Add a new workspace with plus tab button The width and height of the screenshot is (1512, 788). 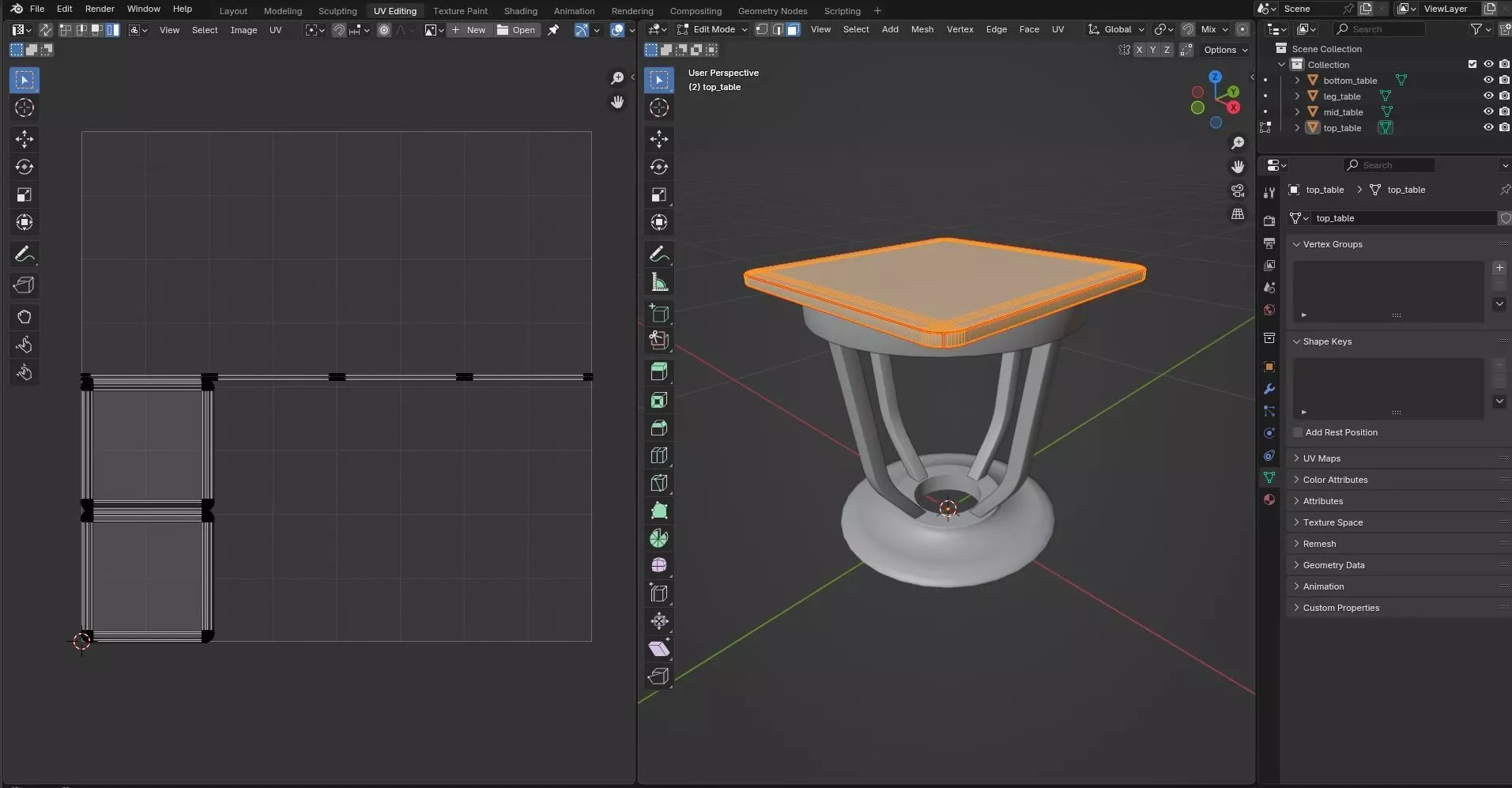point(877,11)
